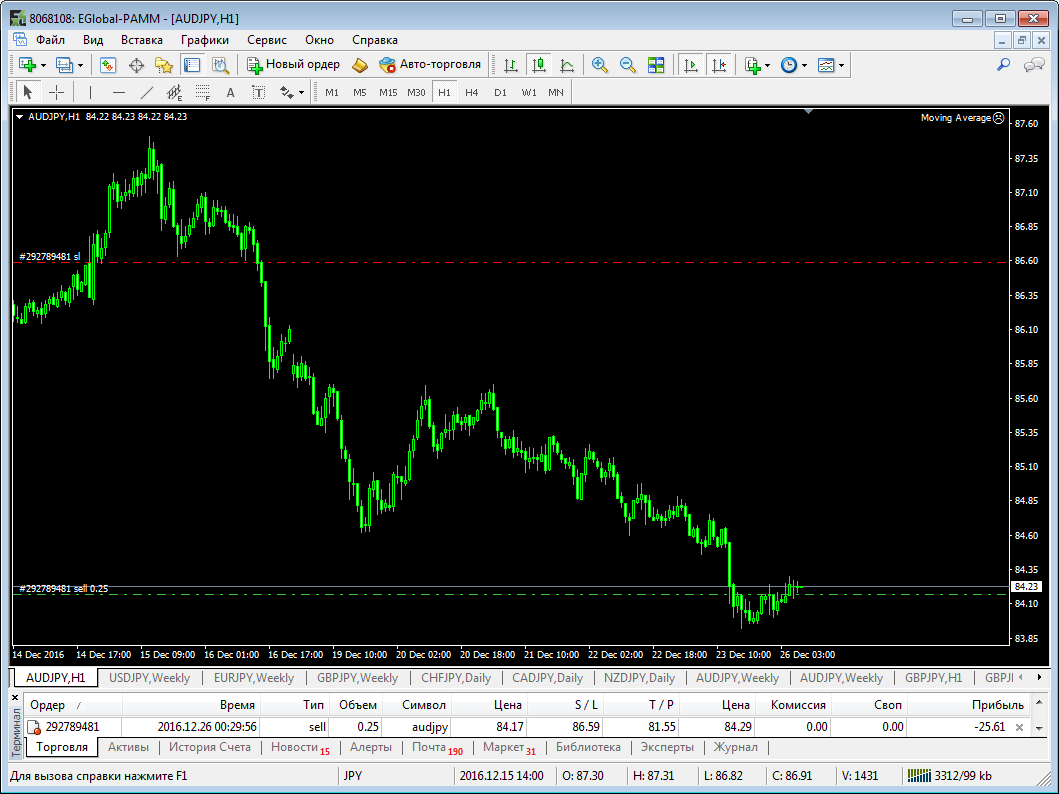Open the Data Window crosshair icon
This screenshot has height=794, width=1059.
(136, 65)
